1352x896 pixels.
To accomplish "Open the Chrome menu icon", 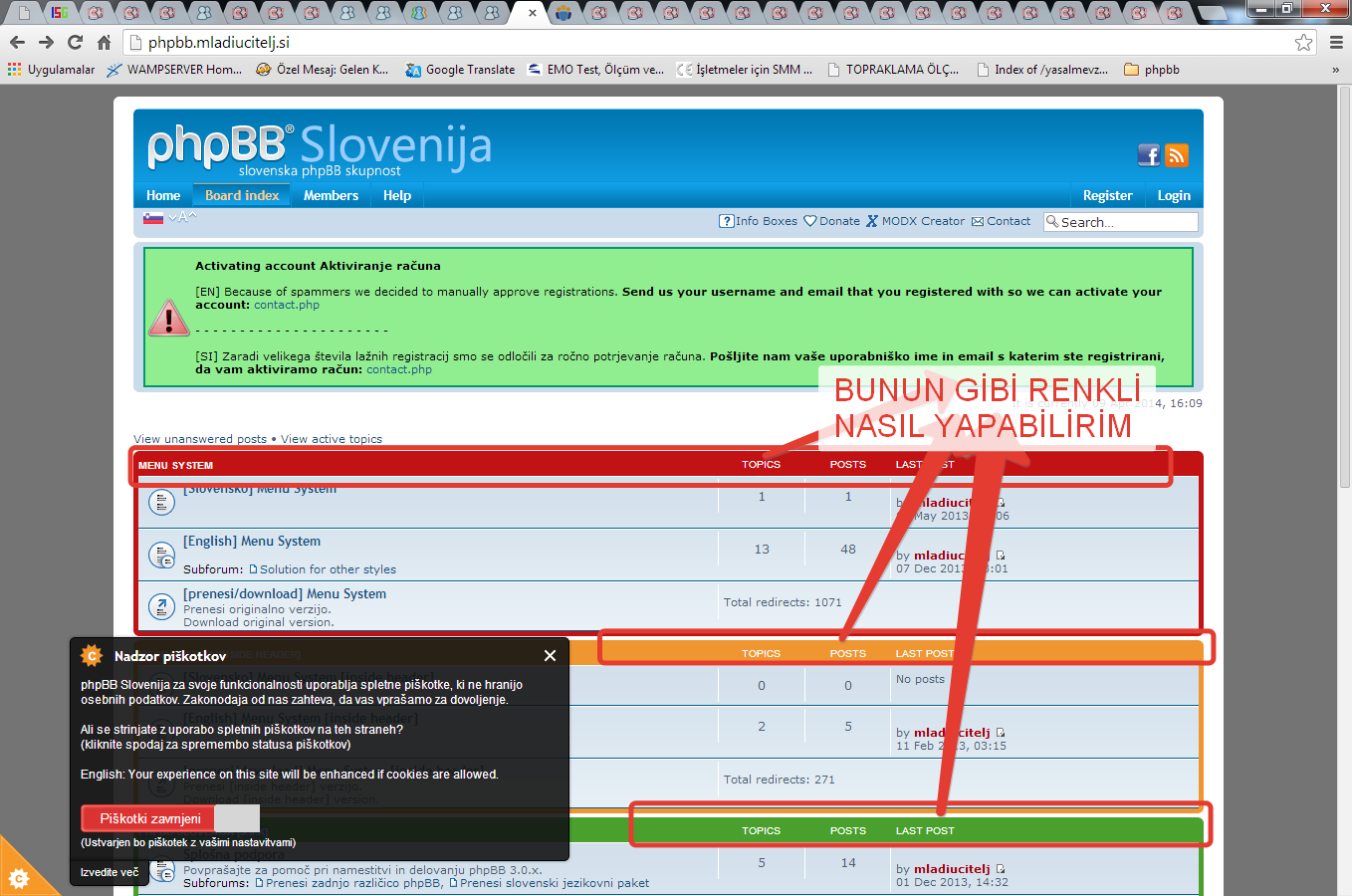I will (1336, 42).
